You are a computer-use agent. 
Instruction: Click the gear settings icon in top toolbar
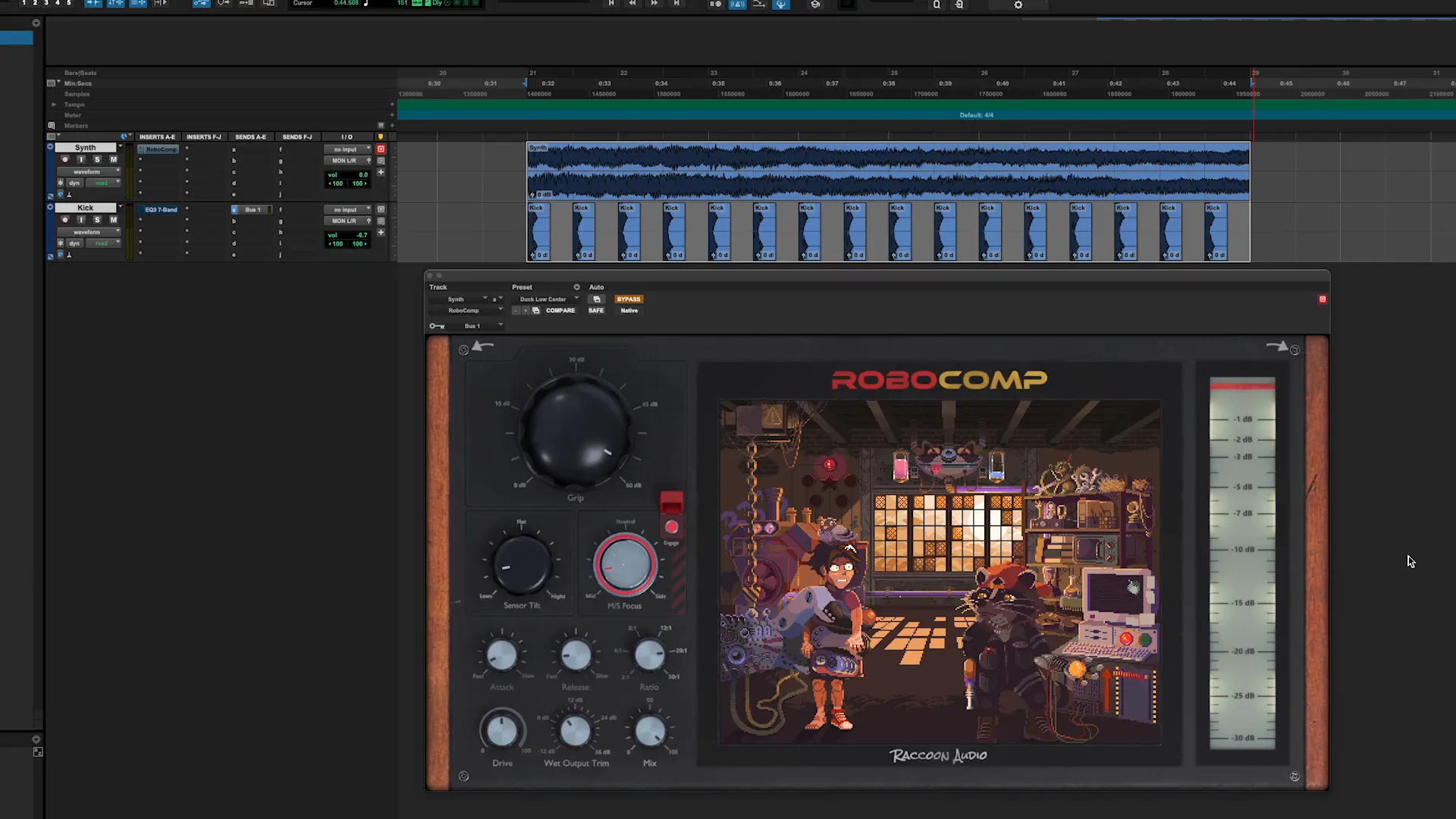[x=1018, y=5]
